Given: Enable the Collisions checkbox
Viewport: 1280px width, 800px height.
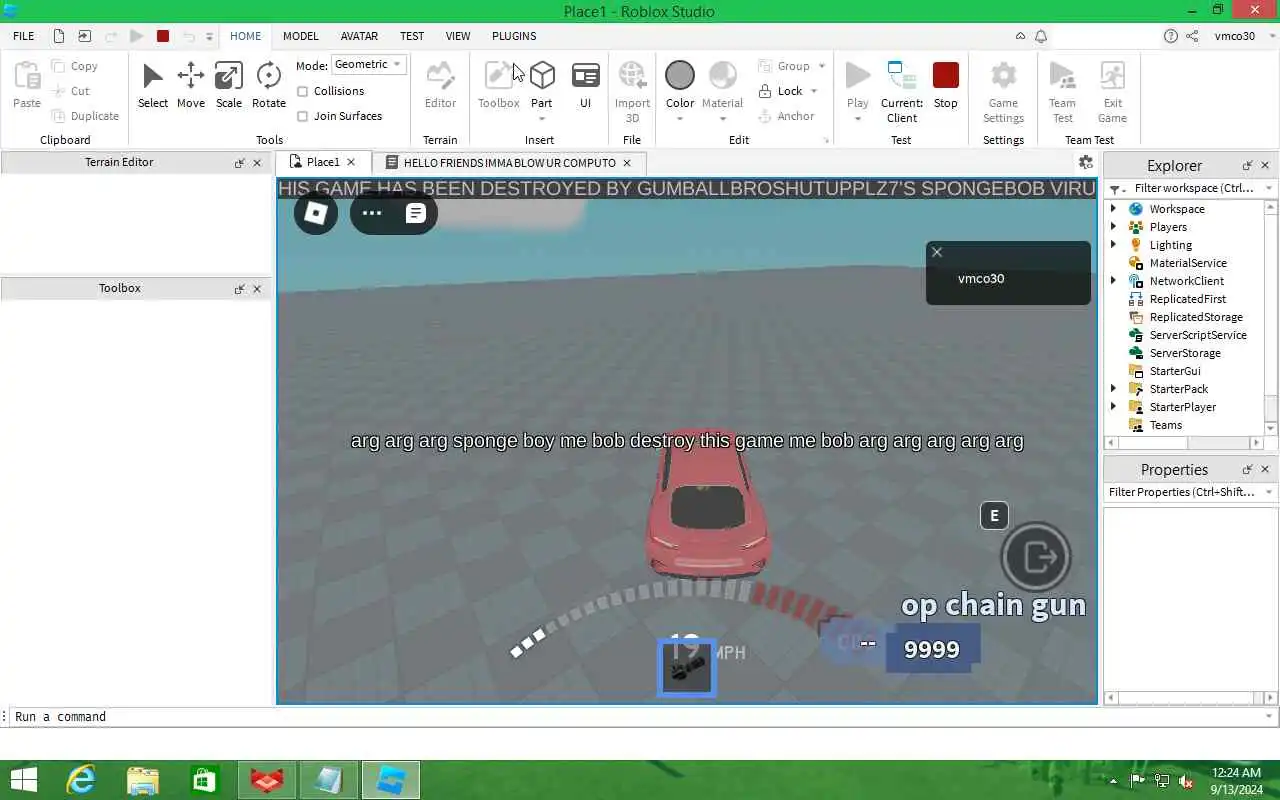Looking at the screenshot, I should (303, 91).
